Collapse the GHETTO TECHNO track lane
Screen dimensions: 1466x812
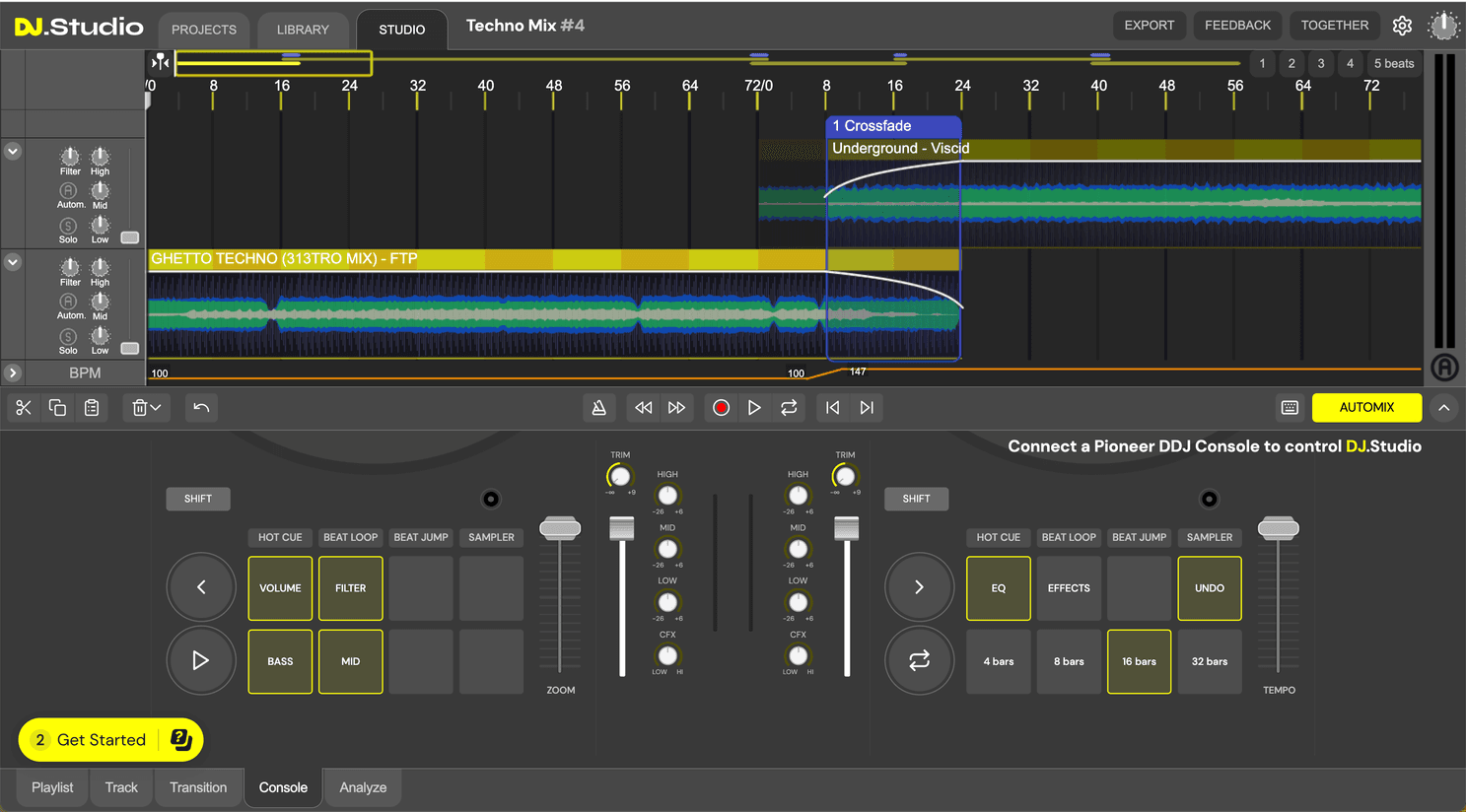(x=13, y=262)
